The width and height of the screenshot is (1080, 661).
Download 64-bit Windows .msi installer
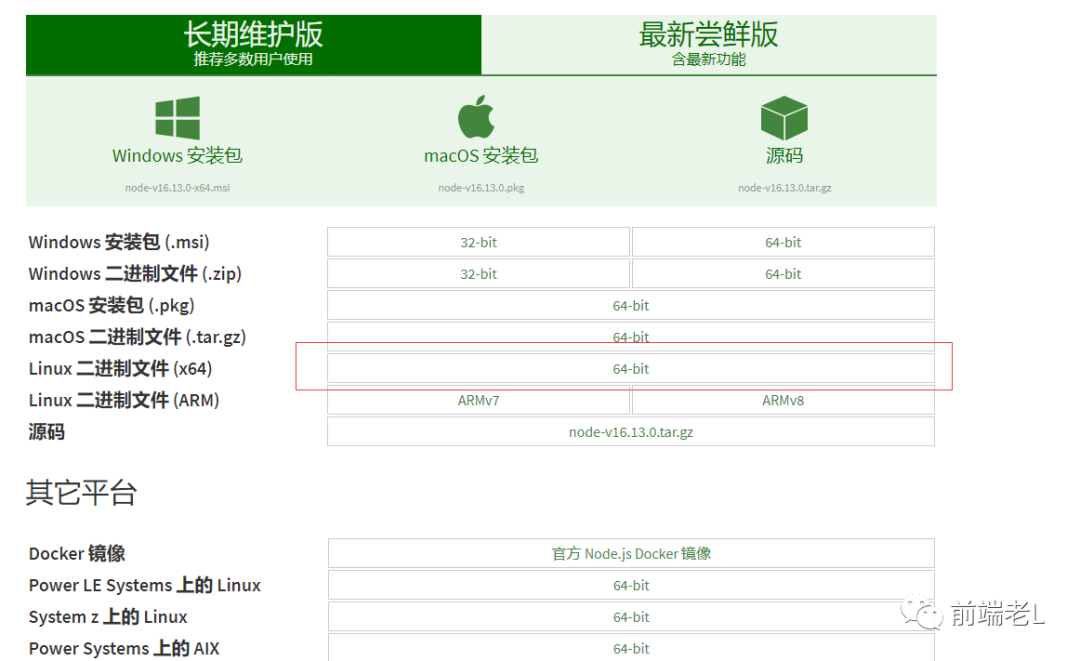[783, 242]
